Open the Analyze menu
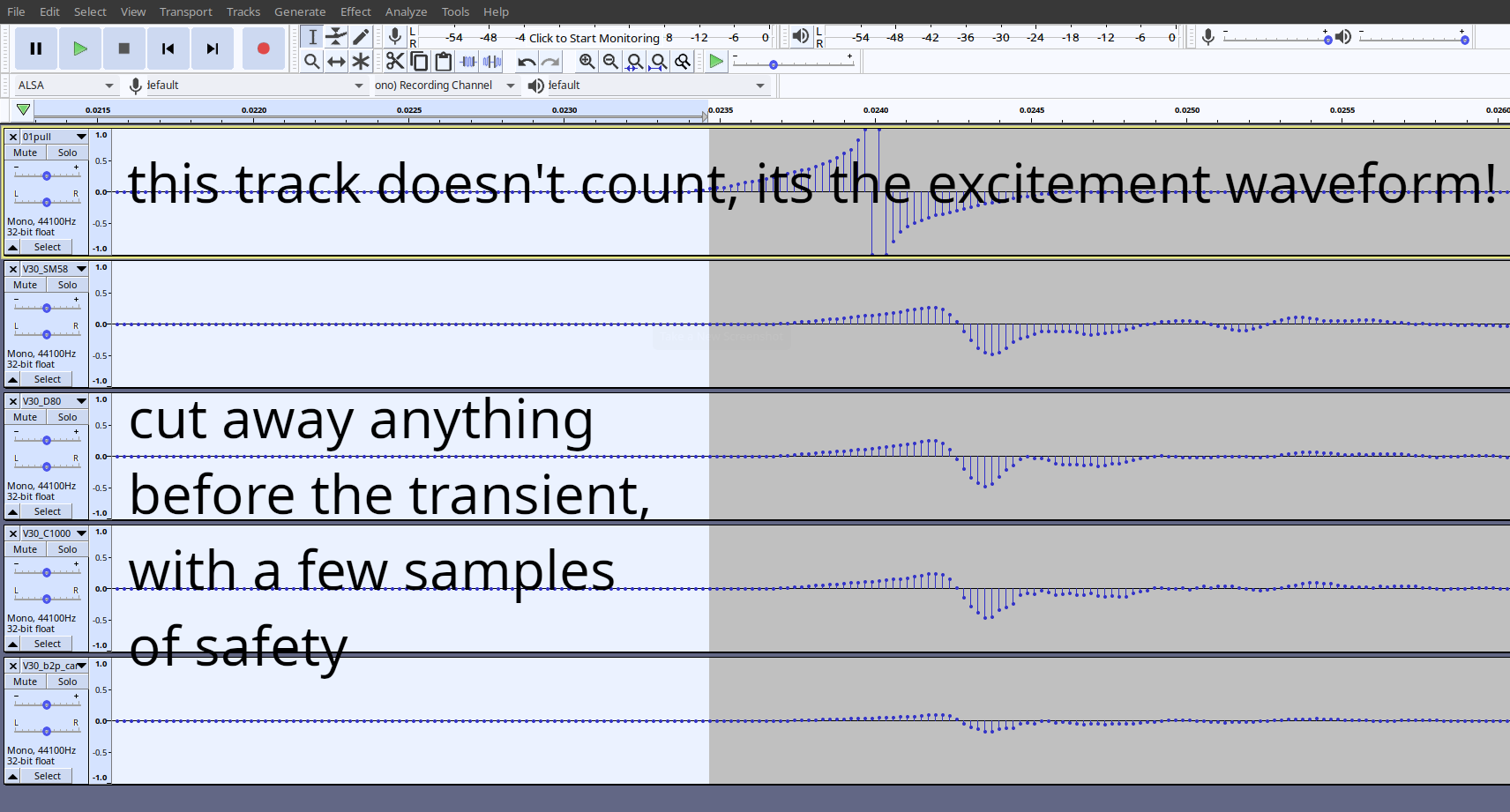 click(x=406, y=11)
